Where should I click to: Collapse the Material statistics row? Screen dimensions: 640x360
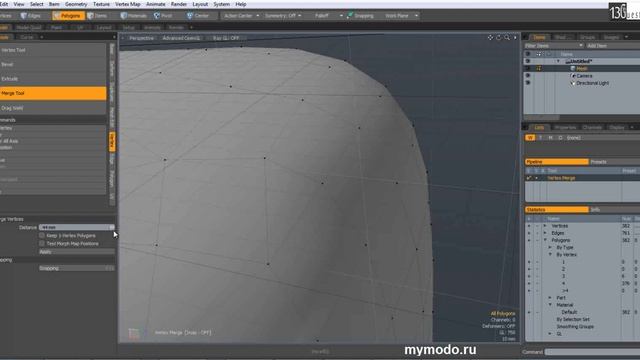(x=550, y=305)
